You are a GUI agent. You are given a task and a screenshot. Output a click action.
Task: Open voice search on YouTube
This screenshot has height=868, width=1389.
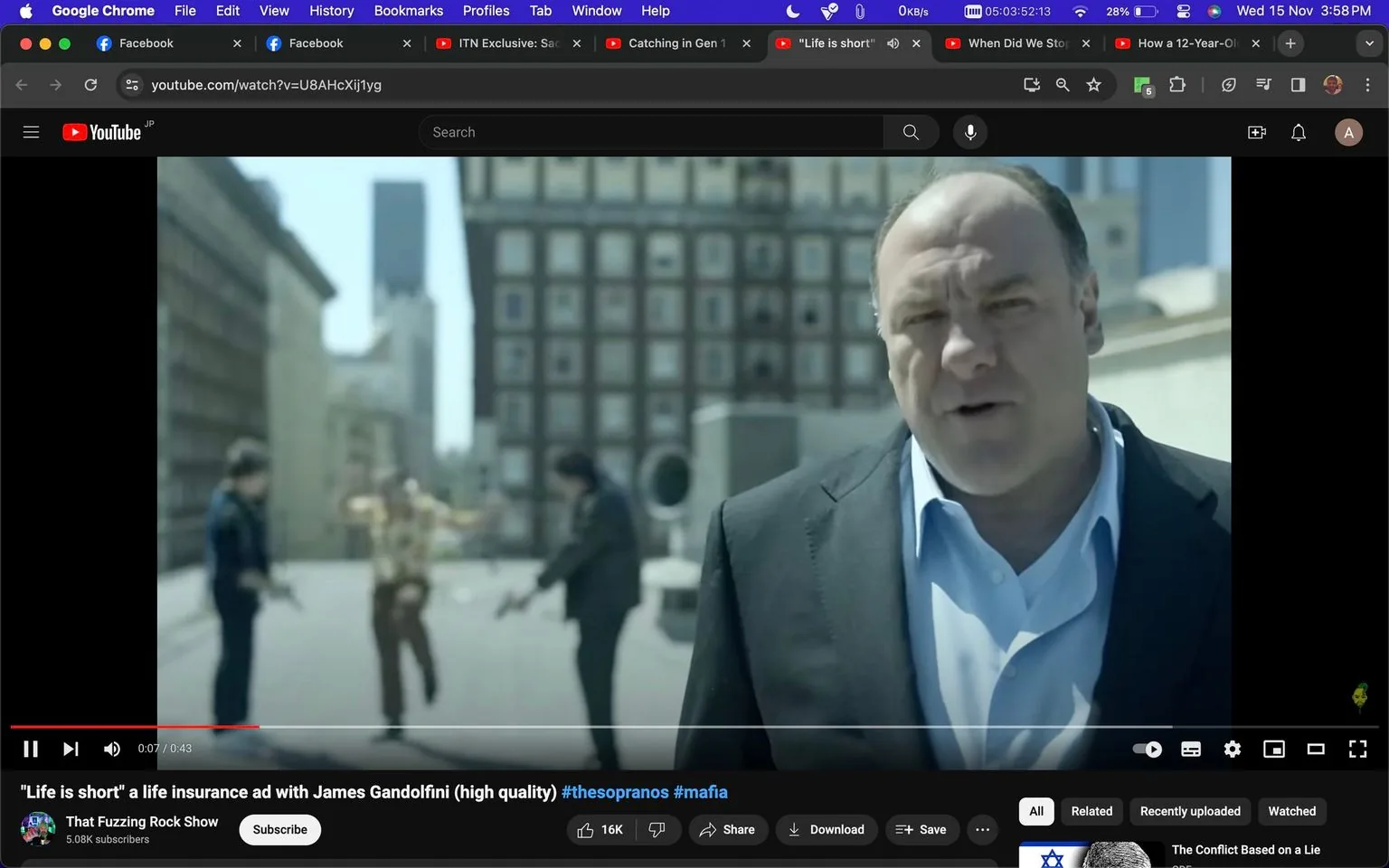pos(969,131)
